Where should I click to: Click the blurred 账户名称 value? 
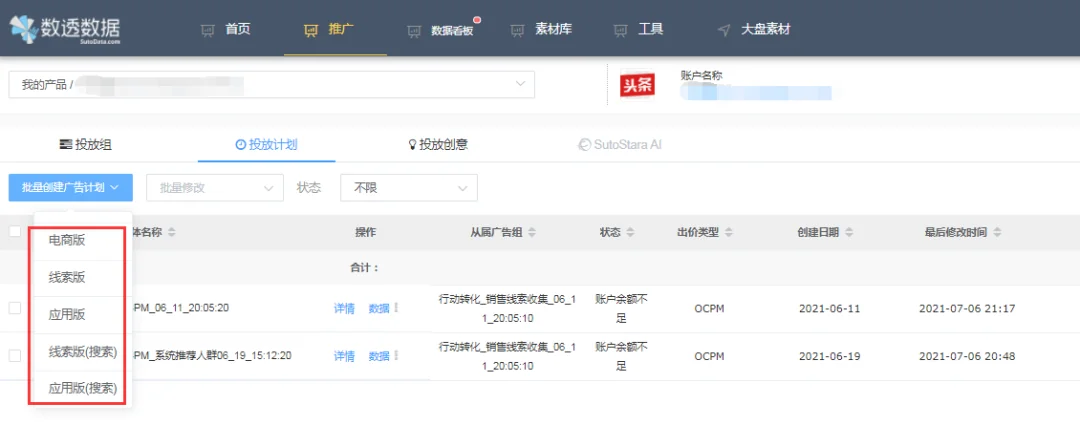pos(756,92)
